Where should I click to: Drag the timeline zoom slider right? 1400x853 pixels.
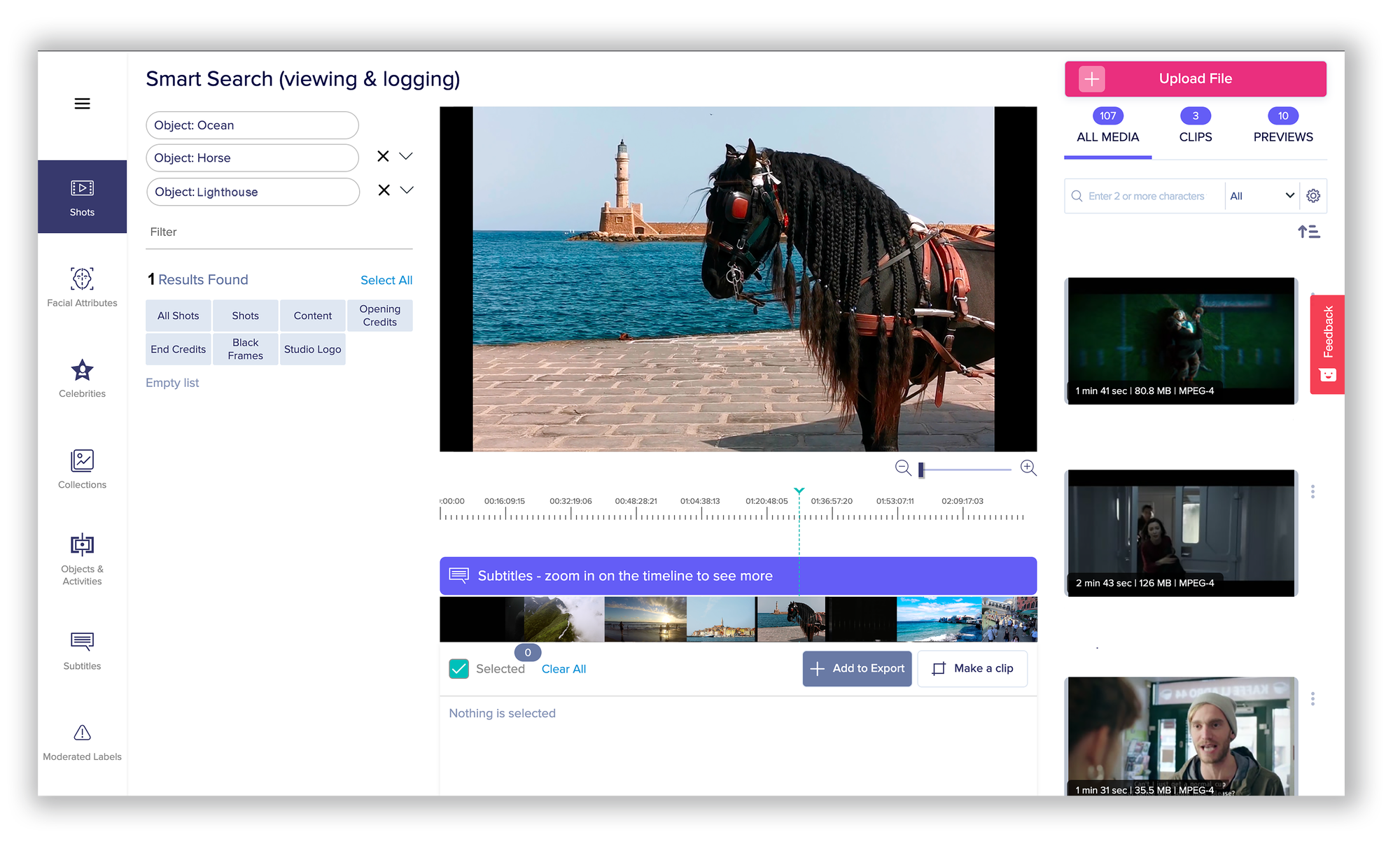(921, 467)
